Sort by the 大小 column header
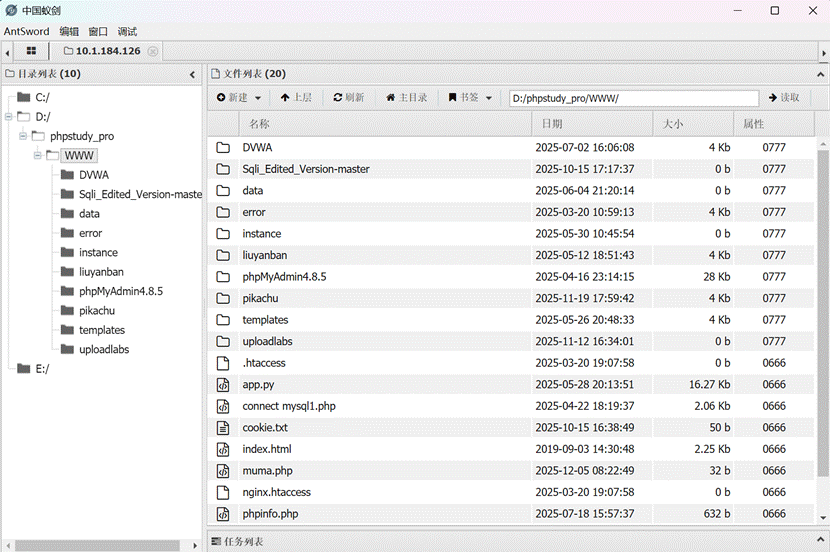The image size is (830, 552). [x=693, y=124]
